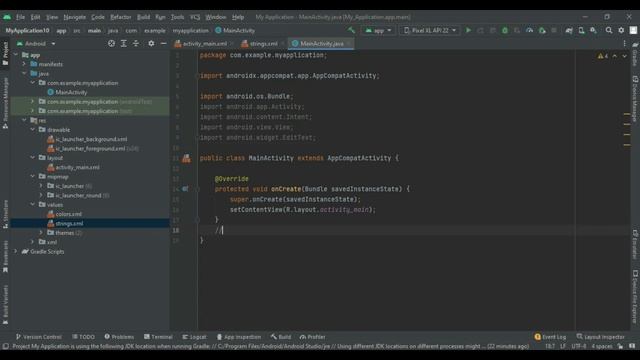The image size is (640, 360).
Task: Open Search Everywhere magnifier icon
Action: coord(609,31)
